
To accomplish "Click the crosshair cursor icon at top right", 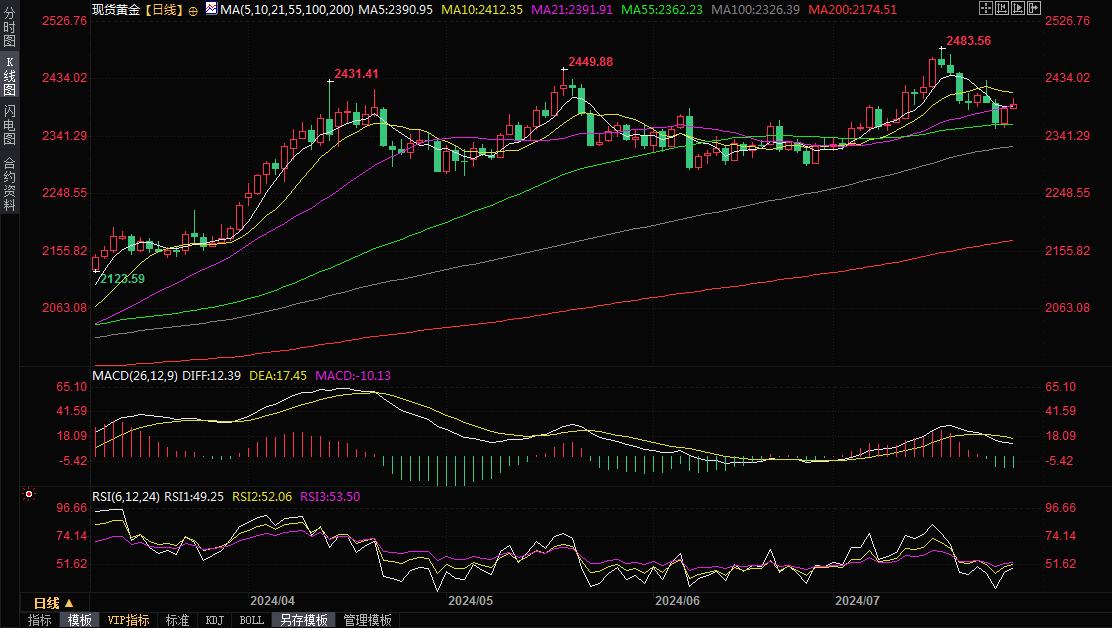I will pyautogui.click(x=985, y=8).
